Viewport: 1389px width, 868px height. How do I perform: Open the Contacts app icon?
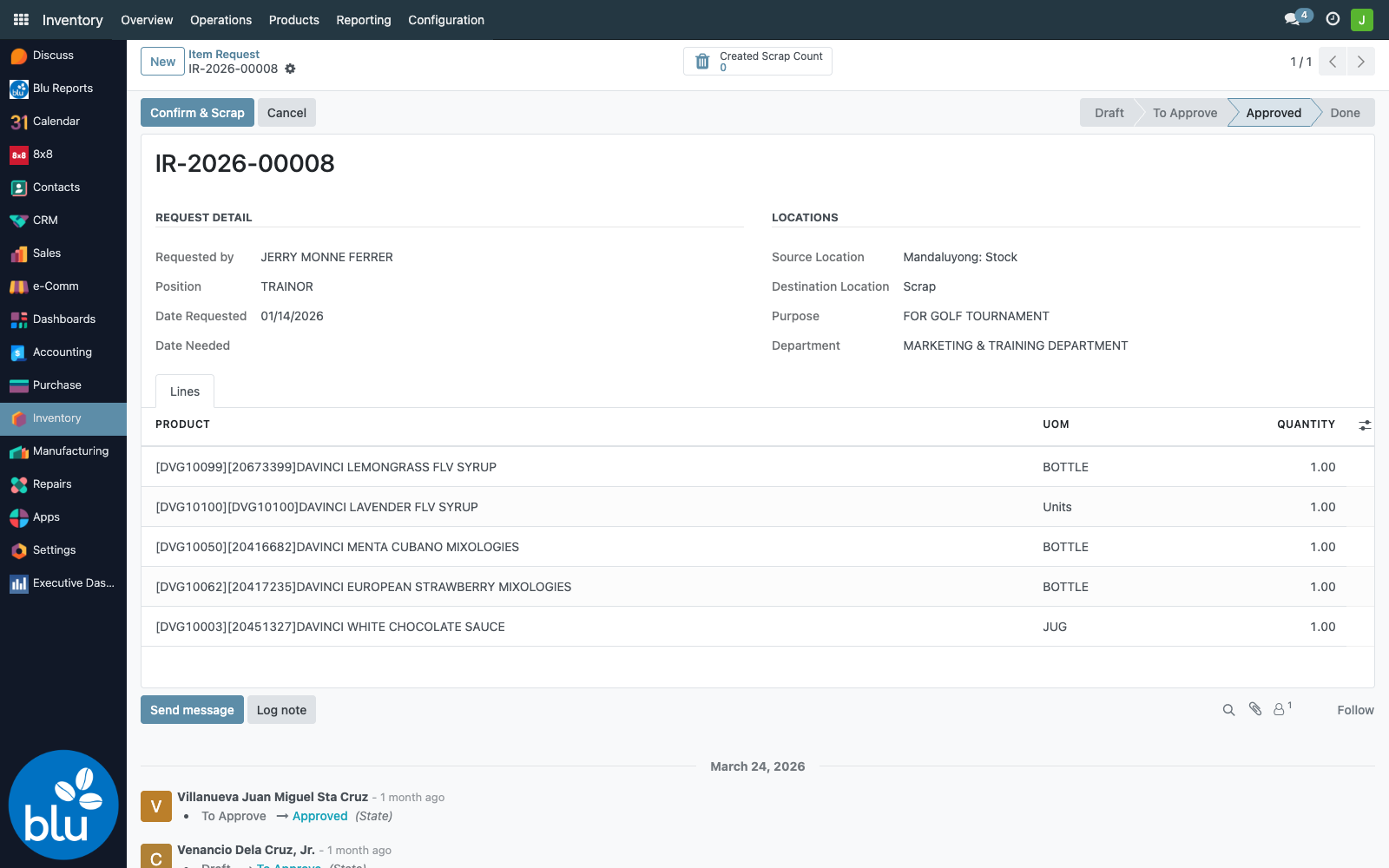coord(19,187)
